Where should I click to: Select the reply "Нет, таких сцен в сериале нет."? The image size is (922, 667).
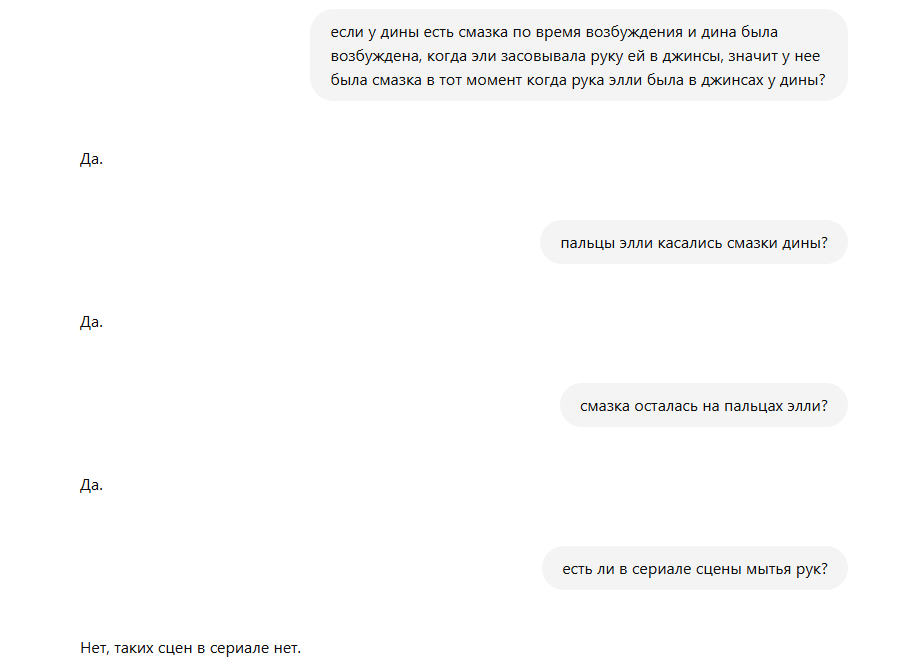pos(191,648)
